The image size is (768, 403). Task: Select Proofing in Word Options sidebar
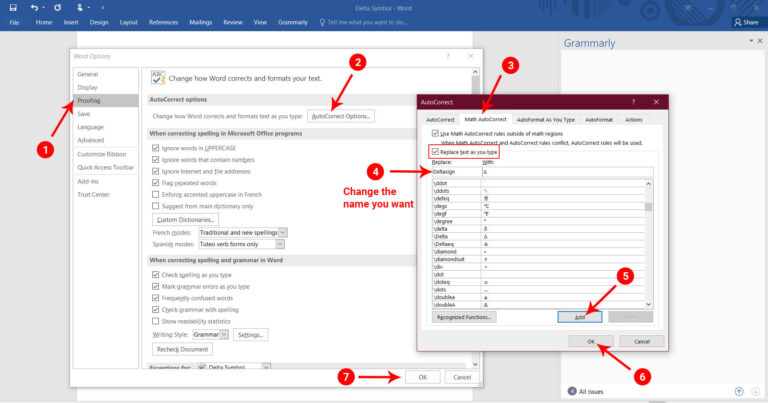point(105,100)
